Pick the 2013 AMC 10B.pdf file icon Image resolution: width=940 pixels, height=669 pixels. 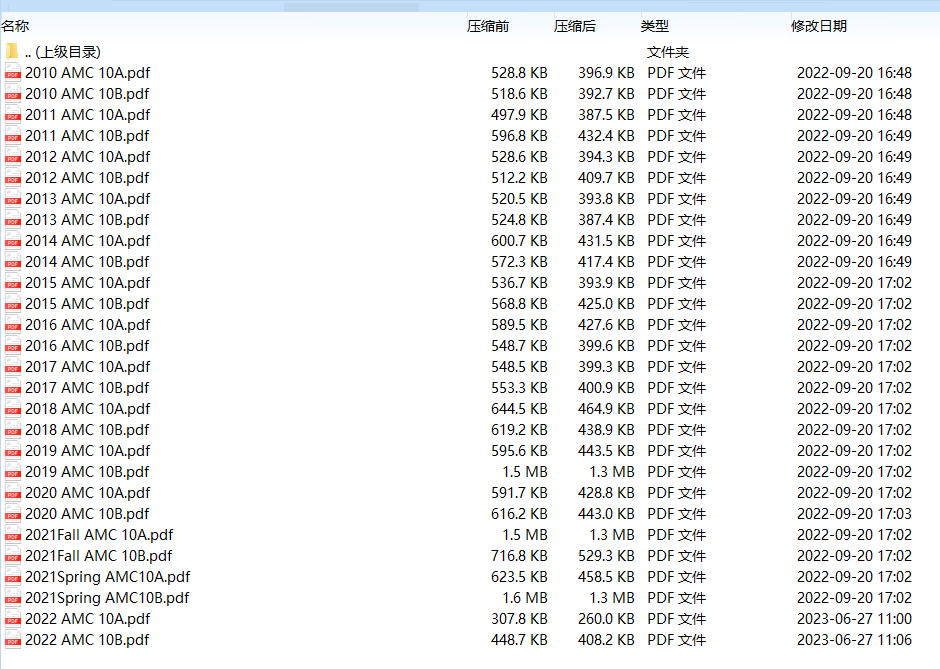pyautogui.click(x=13, y=219)
